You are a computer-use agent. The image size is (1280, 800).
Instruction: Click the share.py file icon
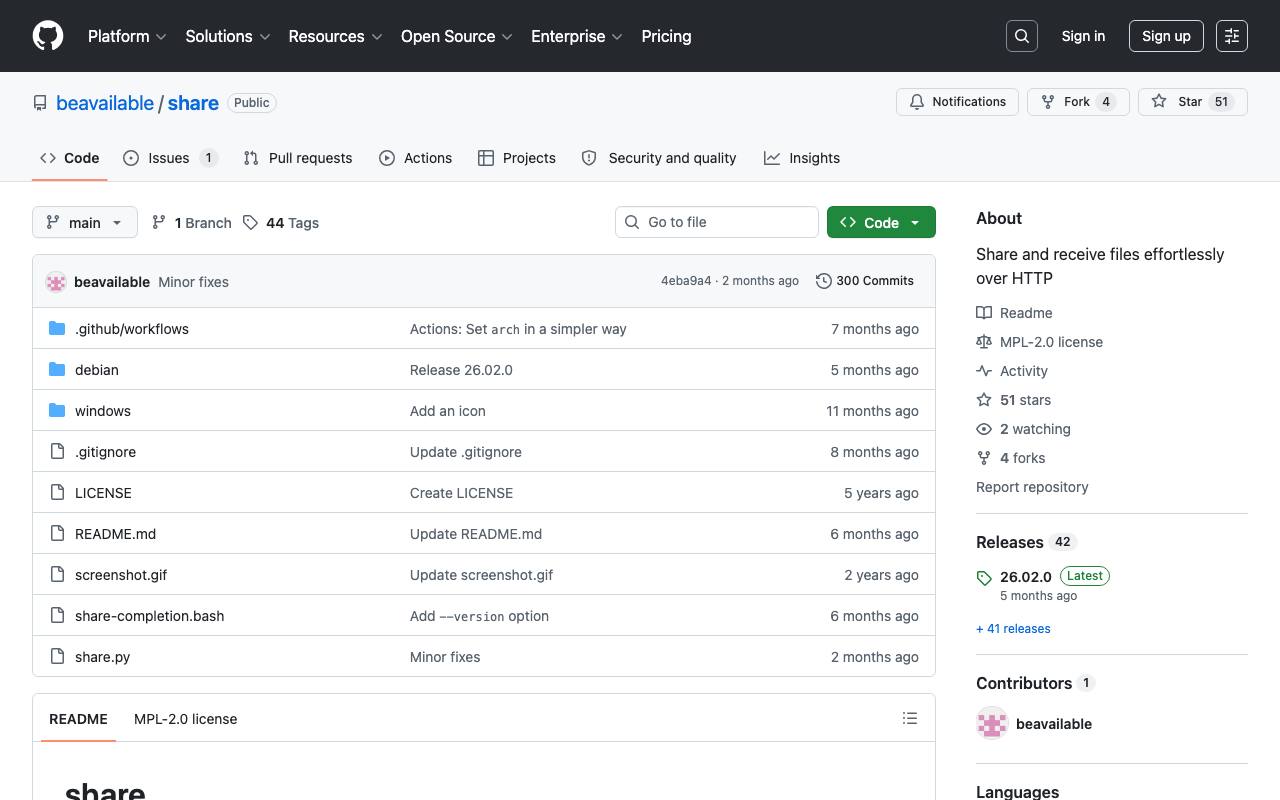click(x=57, y=657)
